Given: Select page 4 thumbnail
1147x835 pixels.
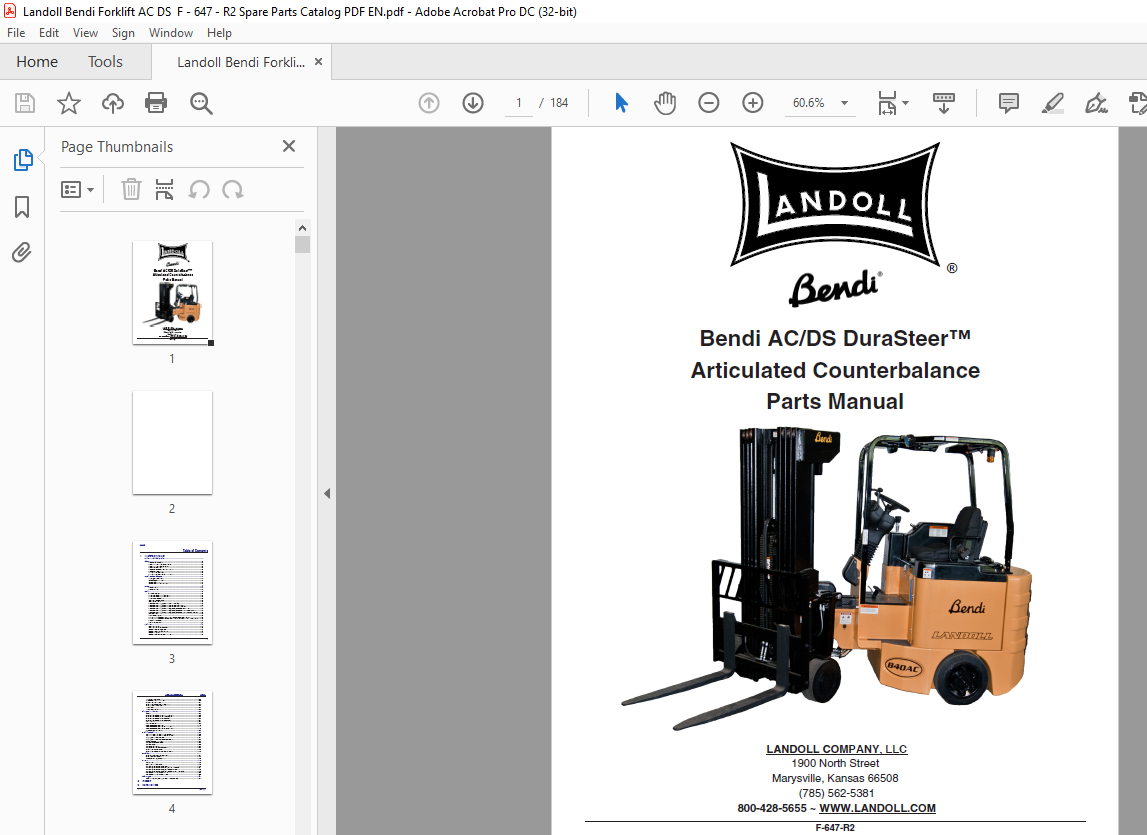Looking at the screenshot, I should click(x=173, y=743).
